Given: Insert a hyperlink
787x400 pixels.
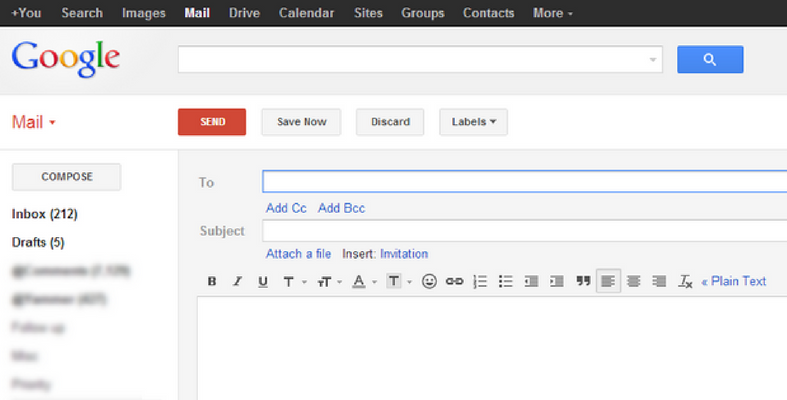Looking at the screenshot, I should click(454, 281).
